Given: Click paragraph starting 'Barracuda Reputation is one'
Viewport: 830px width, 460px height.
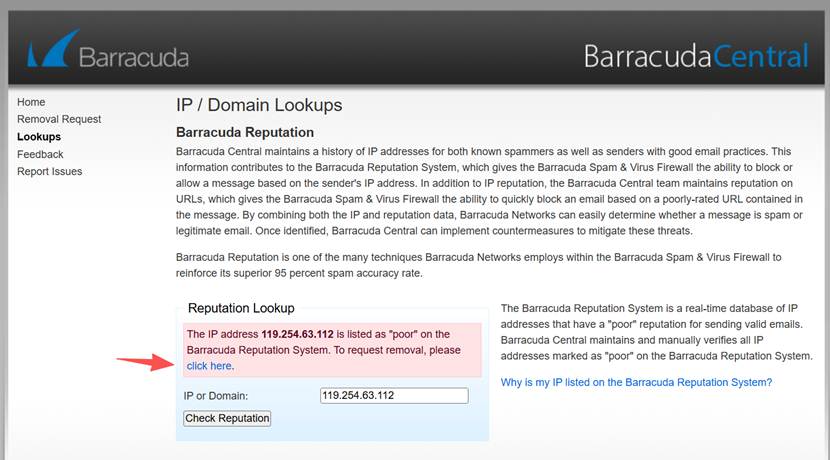Looking at the screenshot, I should coord(479,265).
